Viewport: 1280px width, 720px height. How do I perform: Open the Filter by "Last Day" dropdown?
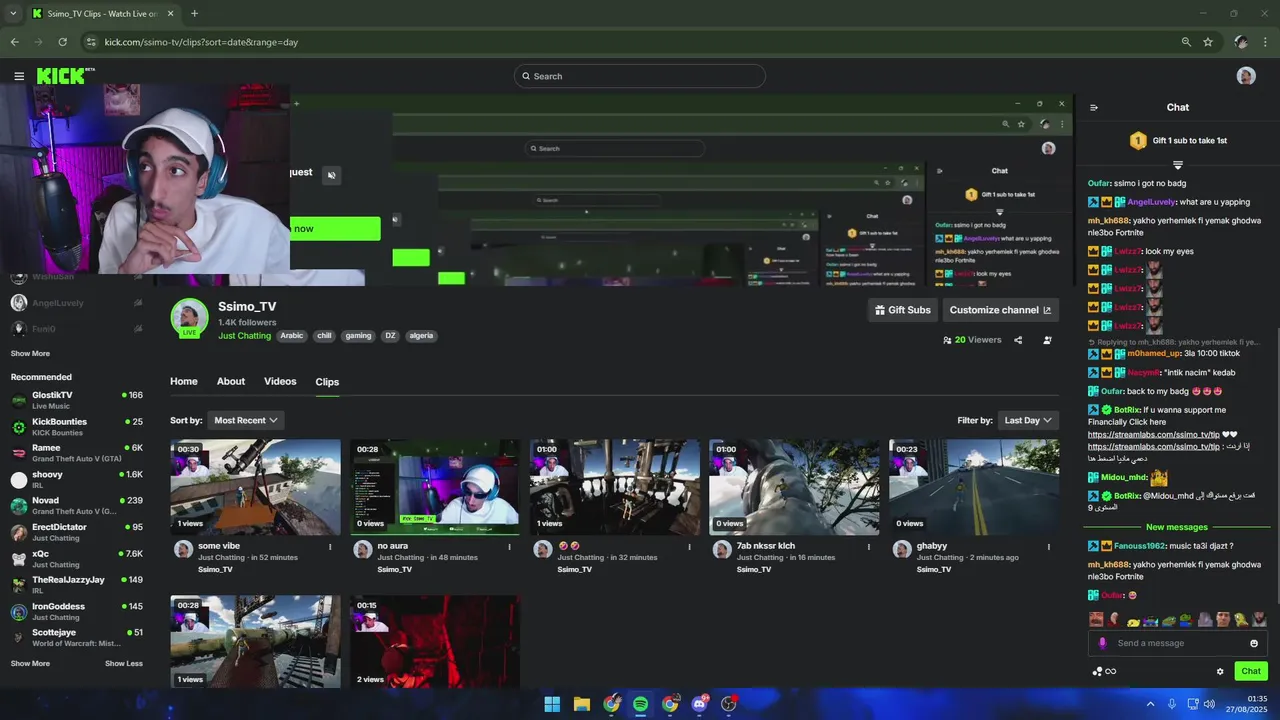(1028, 420)
